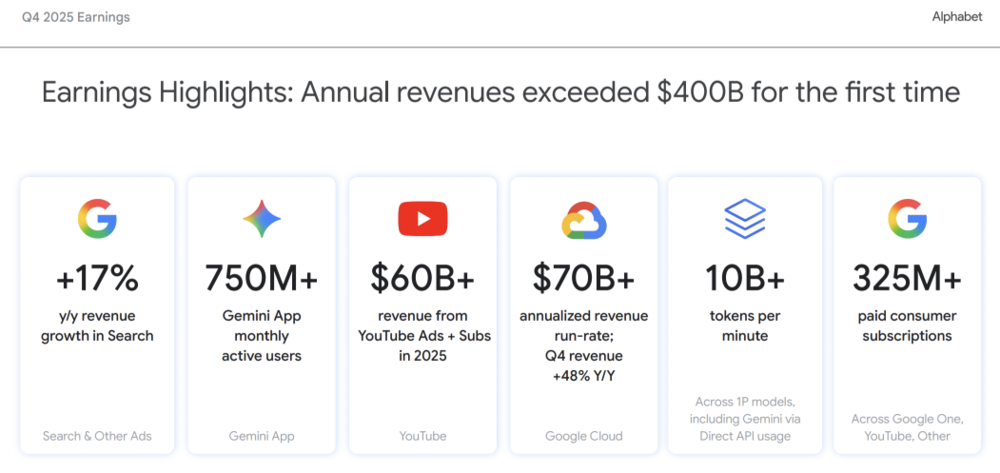Select the Gemini sparkle icon
This screenshot has width=1000, height=473.
pyautogui.click(x=261, y=218)
